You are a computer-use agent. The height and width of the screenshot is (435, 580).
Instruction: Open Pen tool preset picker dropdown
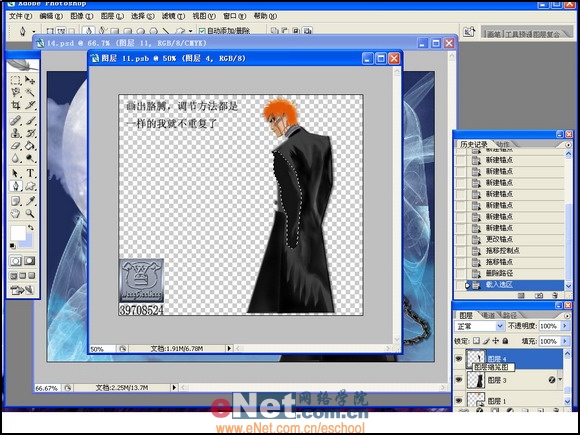click(x=34, y=32)
